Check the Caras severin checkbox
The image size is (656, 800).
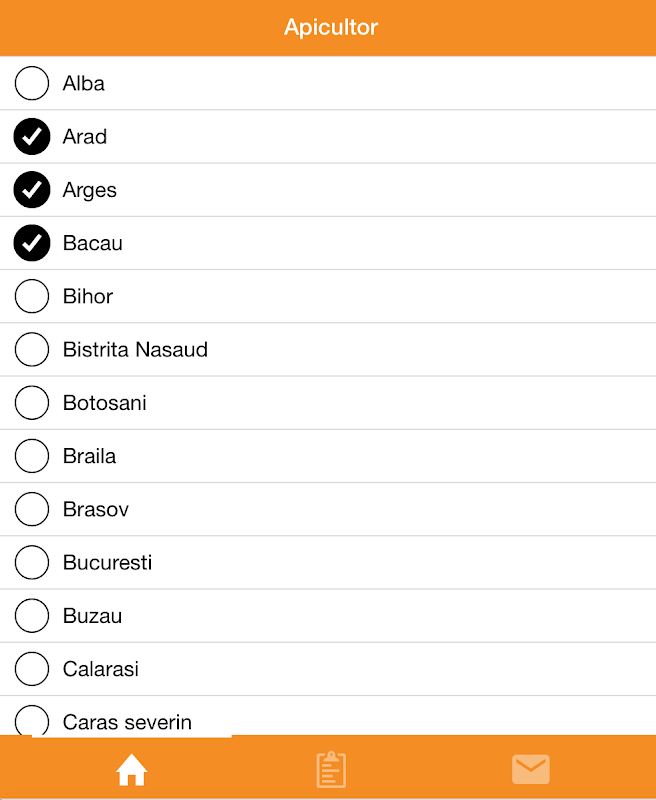coord(32,720)
